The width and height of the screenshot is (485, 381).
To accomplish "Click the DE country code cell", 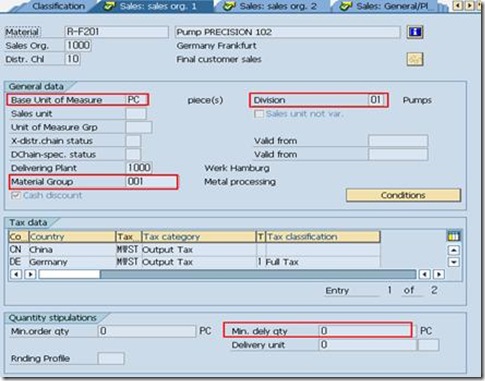I will [18, 262].
